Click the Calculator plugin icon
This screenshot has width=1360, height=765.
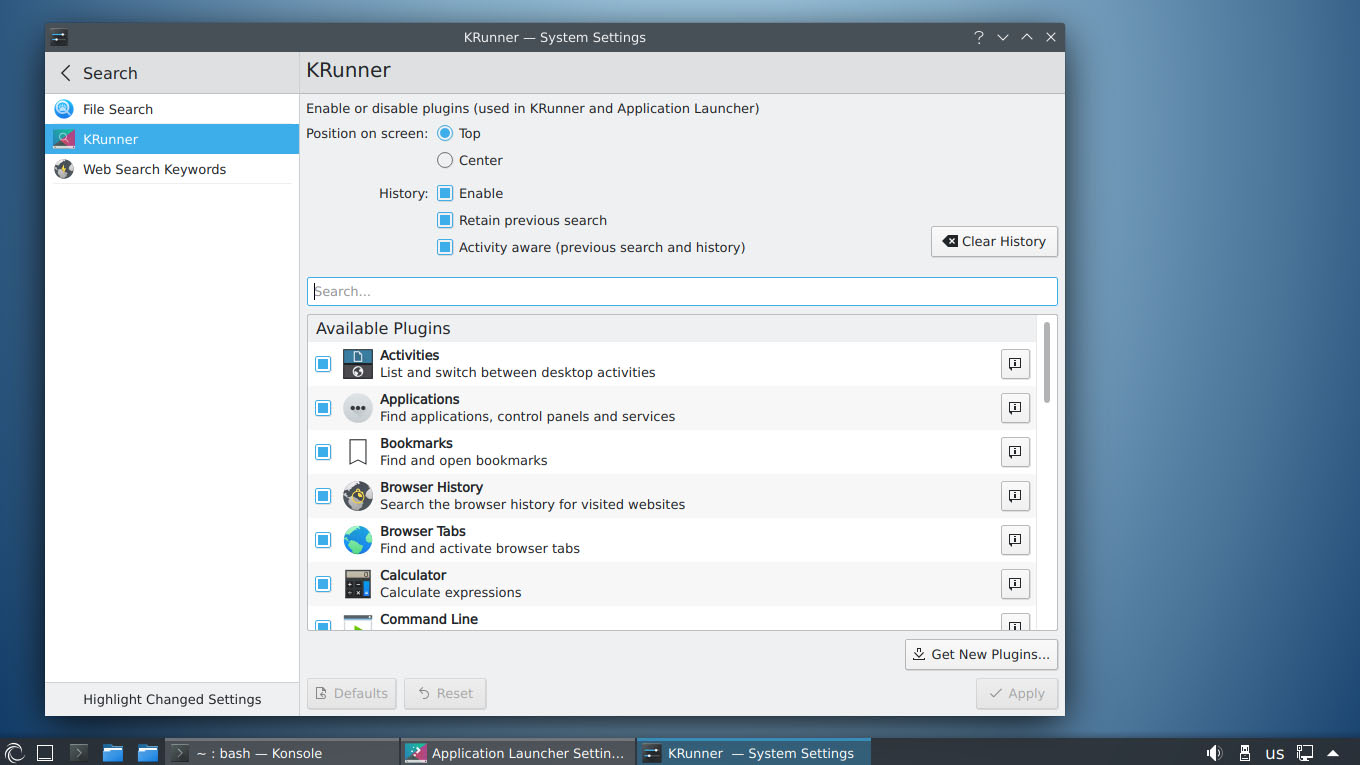(x=358, y=584)
